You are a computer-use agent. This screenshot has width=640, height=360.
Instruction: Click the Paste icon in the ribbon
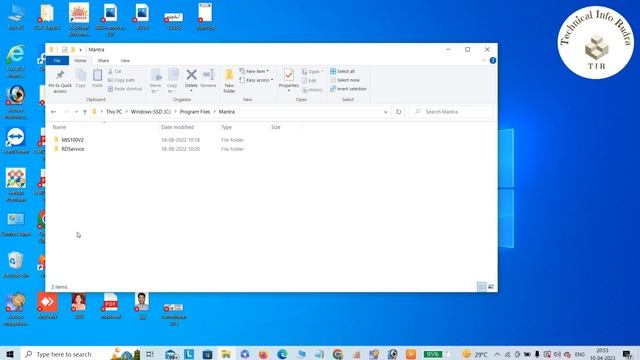(x=97, y=78)
